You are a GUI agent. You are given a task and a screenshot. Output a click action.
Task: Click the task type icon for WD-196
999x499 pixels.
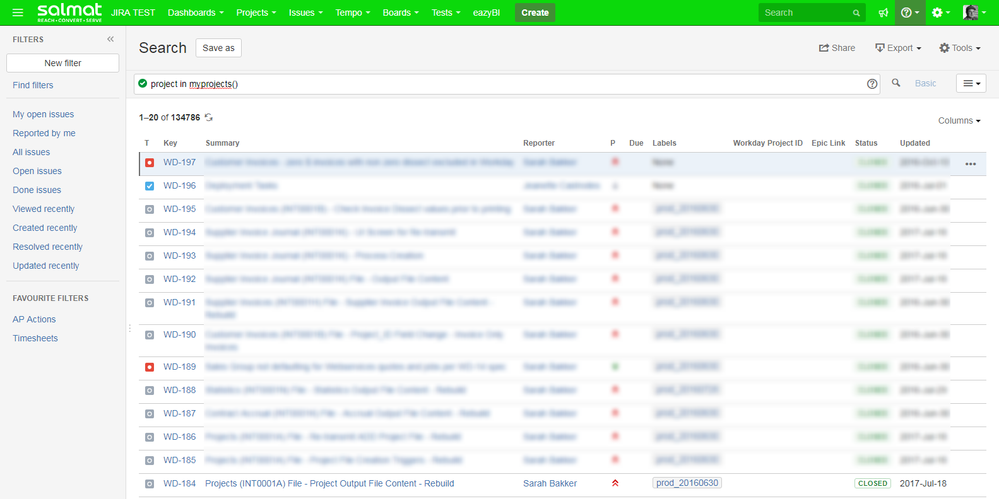(149, 186)
